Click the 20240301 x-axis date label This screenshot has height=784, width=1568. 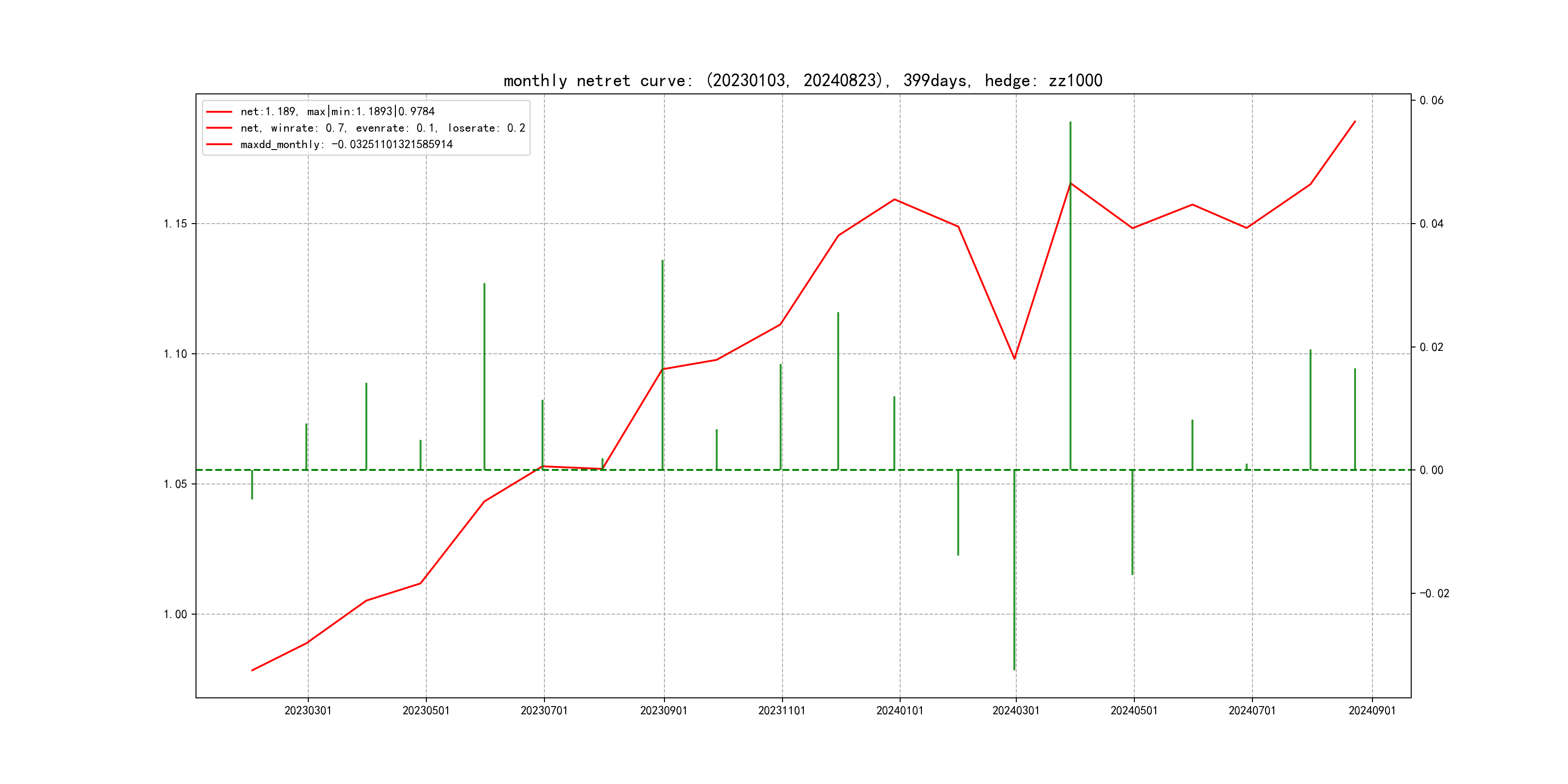(1016, 710)
